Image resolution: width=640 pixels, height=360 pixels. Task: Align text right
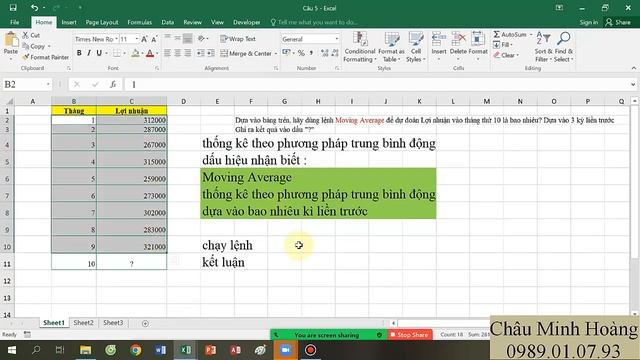point(187,53)
